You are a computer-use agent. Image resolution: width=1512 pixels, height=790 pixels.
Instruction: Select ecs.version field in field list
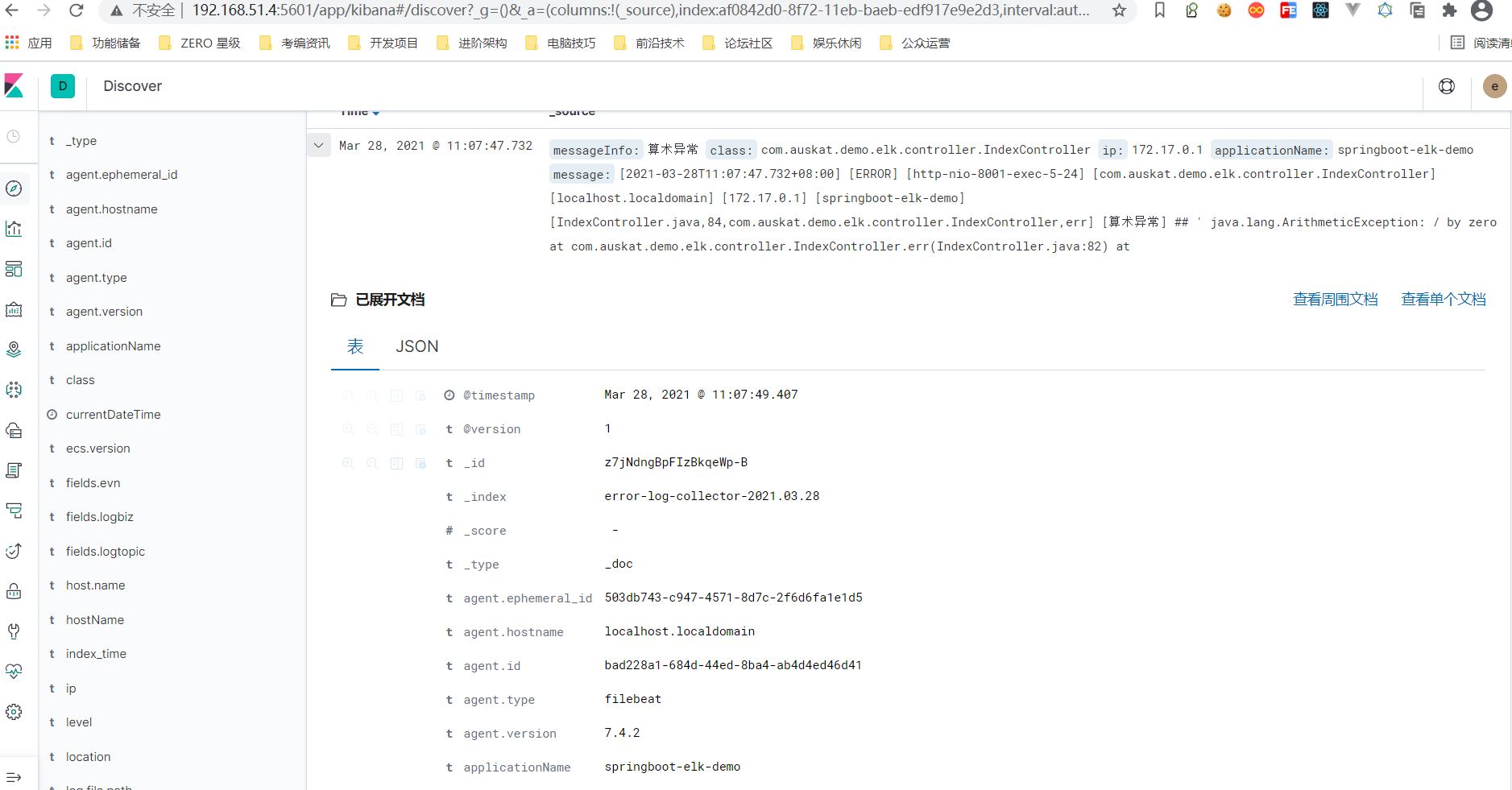click(x=98, y=449)
